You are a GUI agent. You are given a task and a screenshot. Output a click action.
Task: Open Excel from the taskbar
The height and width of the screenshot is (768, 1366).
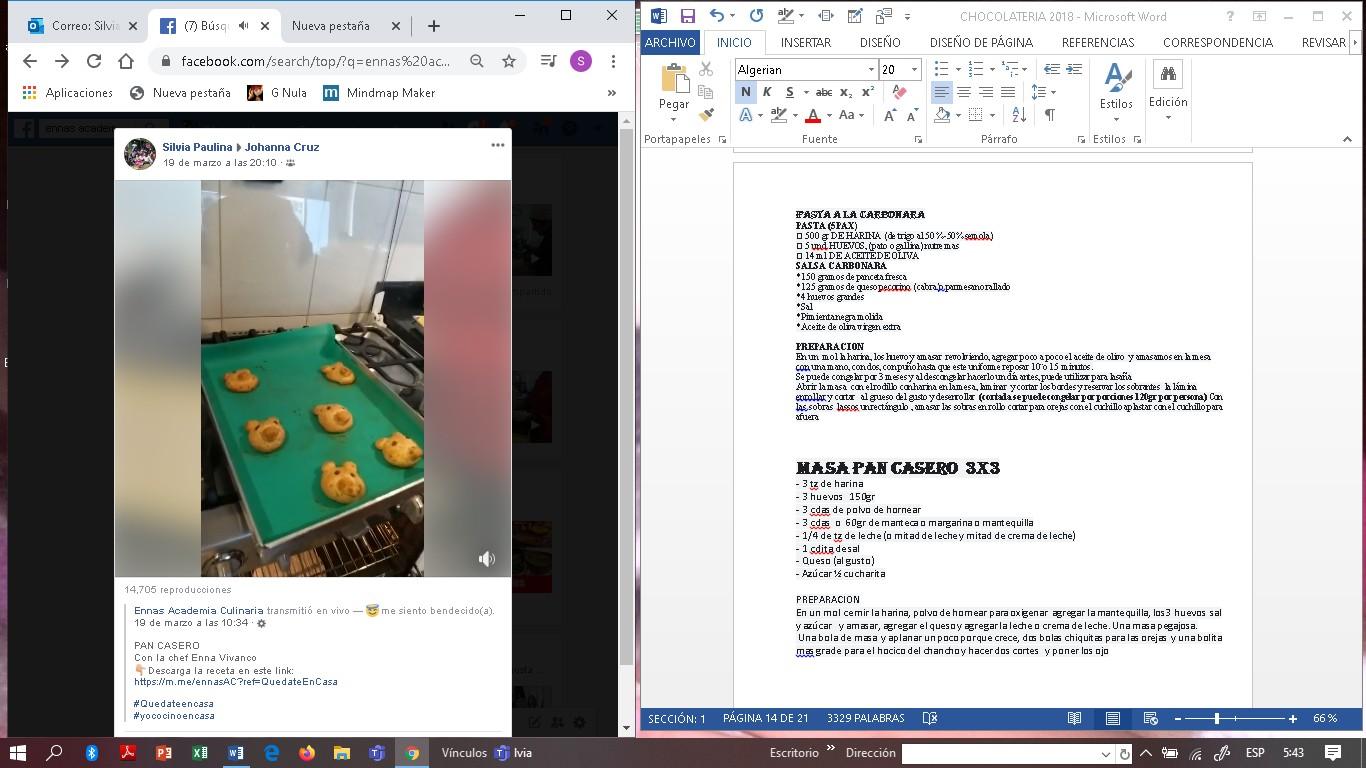click(x=200, y=753)
